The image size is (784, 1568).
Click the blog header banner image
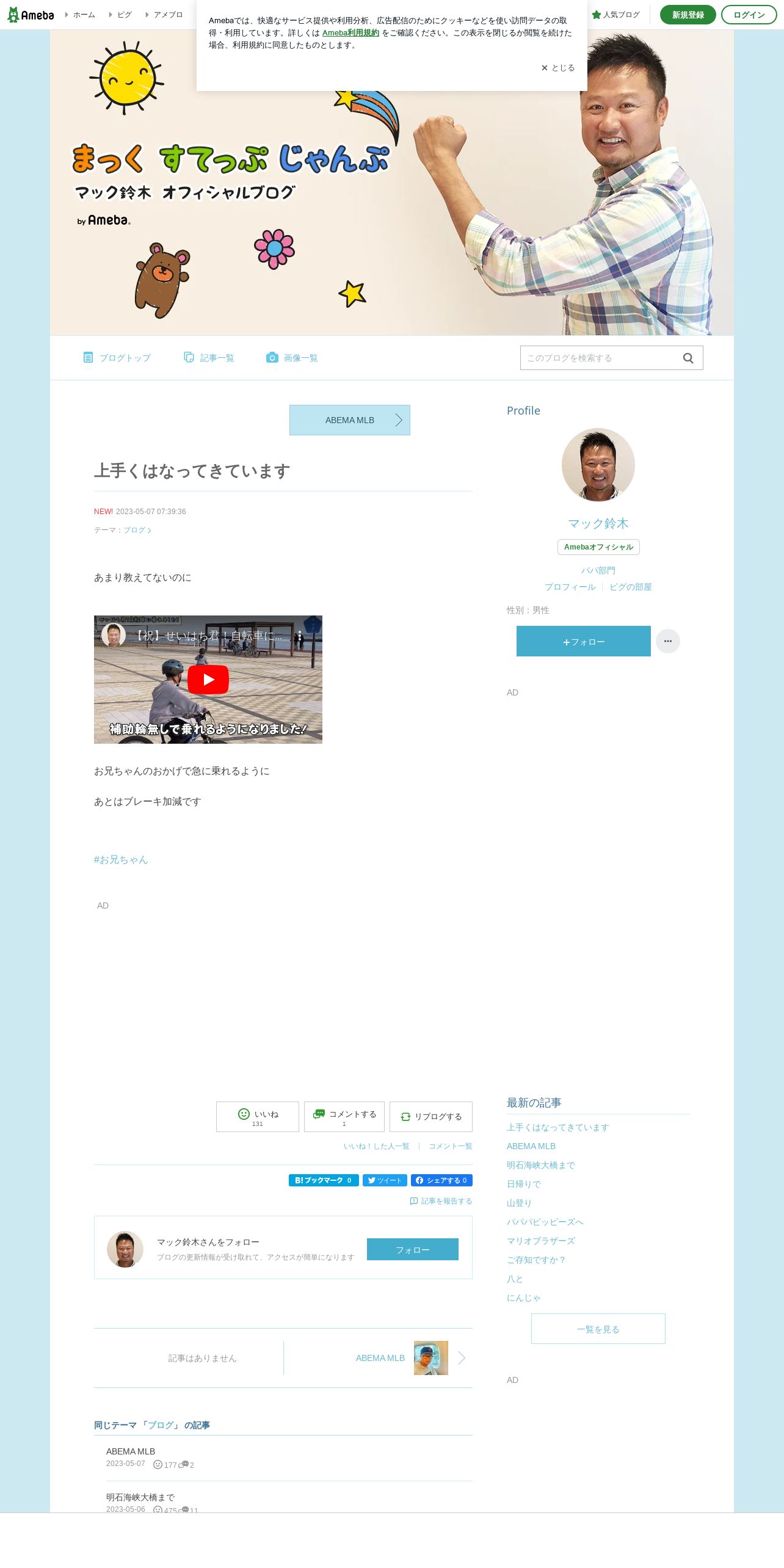392,183
